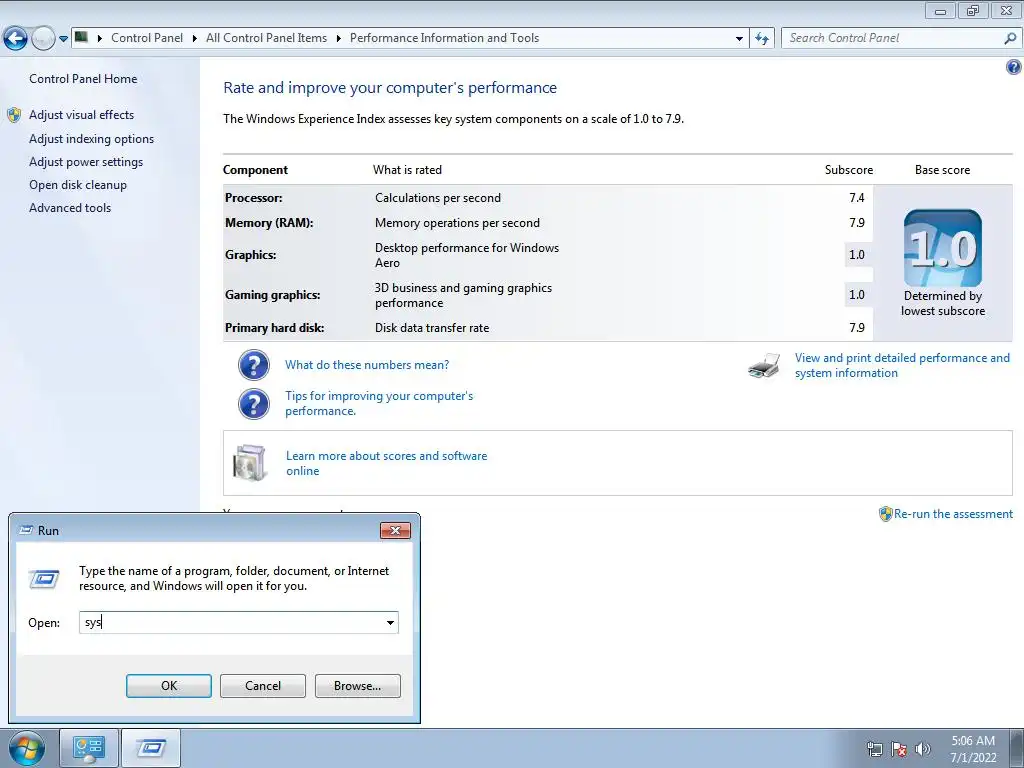Click the Forward navigation arrow button
The image size is (1024, 768).
pyautogui.click(x=43, y=39)
